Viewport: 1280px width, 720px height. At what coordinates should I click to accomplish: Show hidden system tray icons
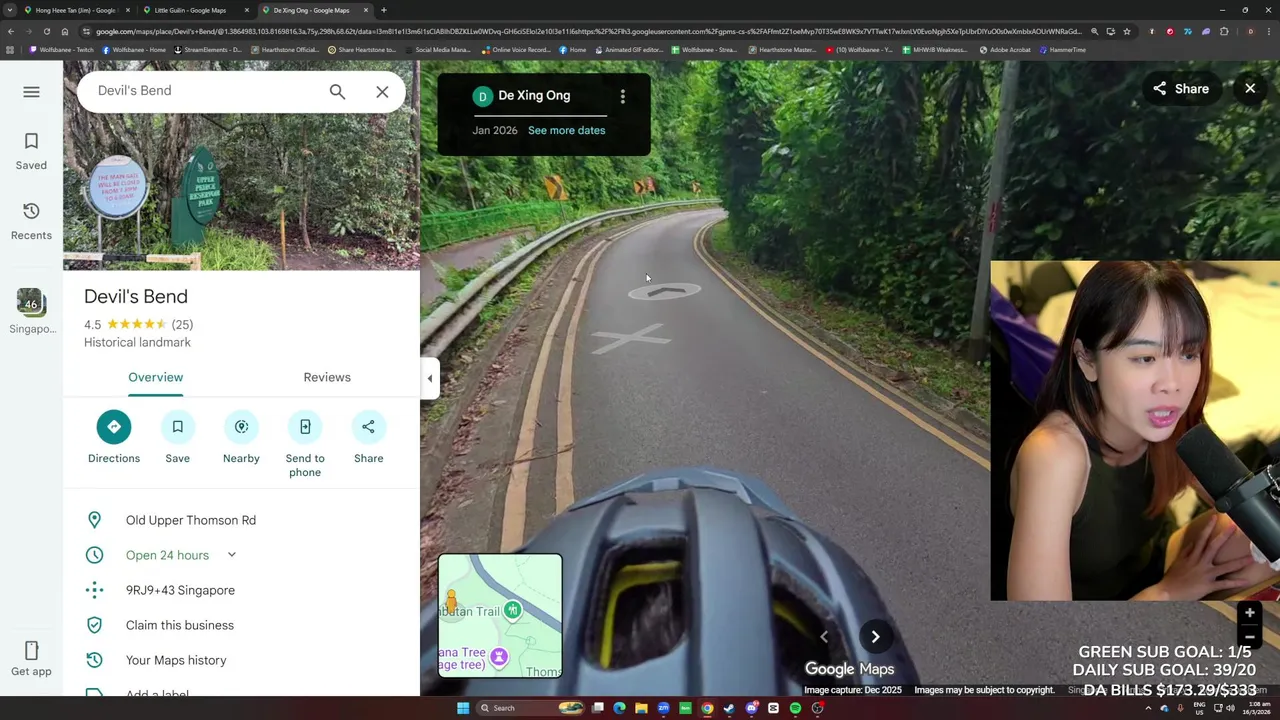pyautogui.click(x=1148, y=708)
